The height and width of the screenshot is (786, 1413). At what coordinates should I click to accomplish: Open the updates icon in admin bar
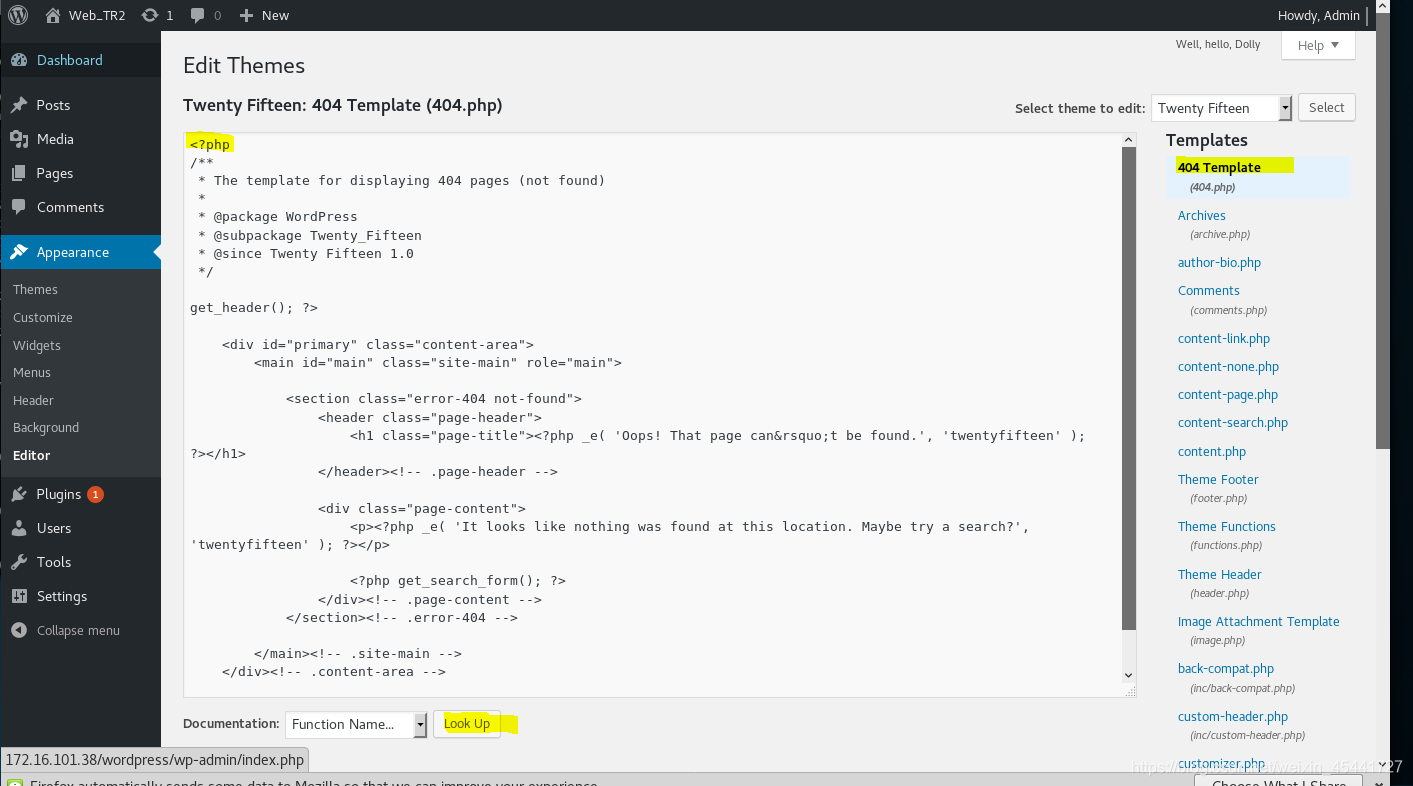tap(150, 15)
